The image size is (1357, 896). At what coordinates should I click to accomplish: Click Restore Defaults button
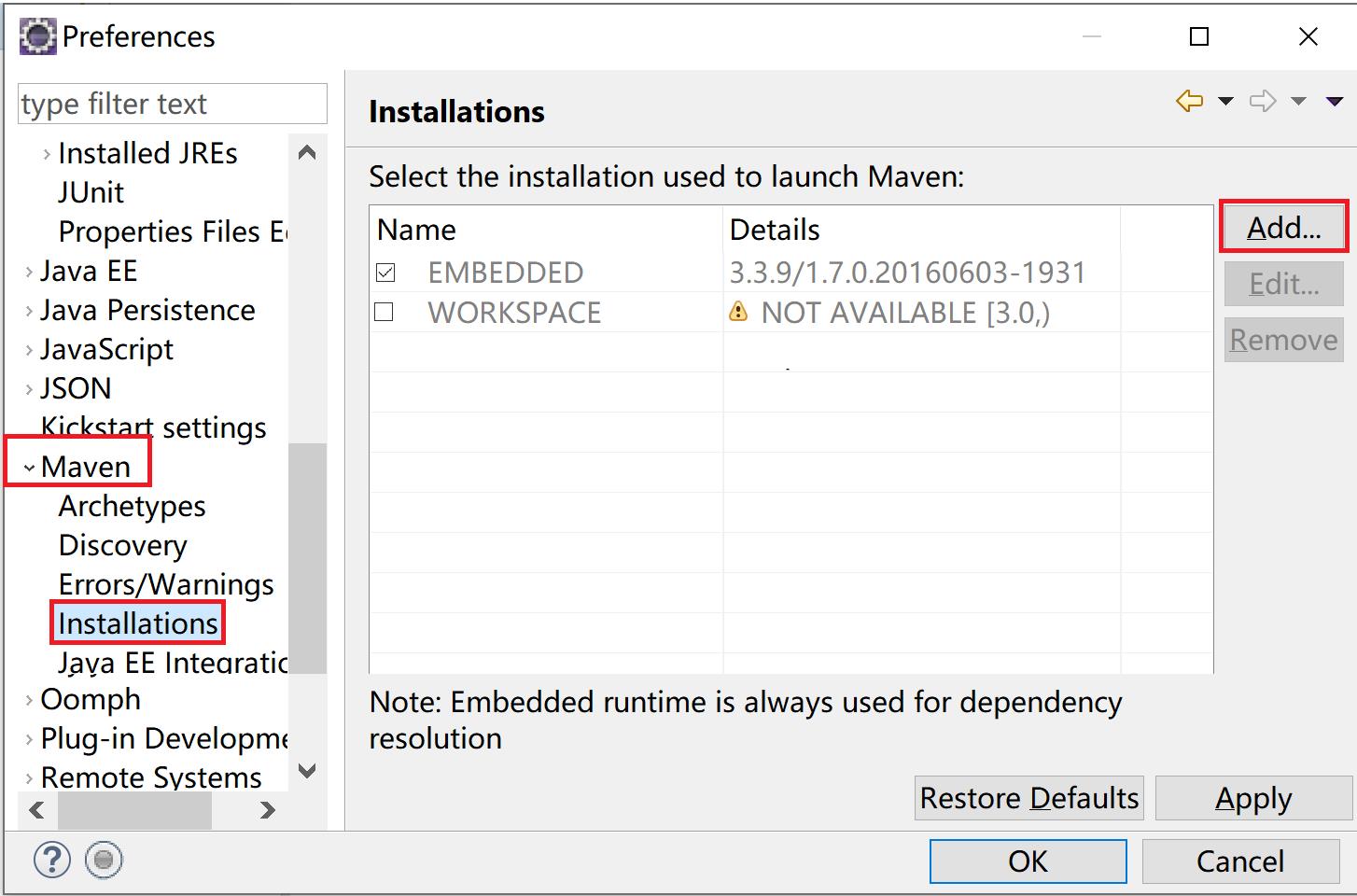(x=1028, y=798)
